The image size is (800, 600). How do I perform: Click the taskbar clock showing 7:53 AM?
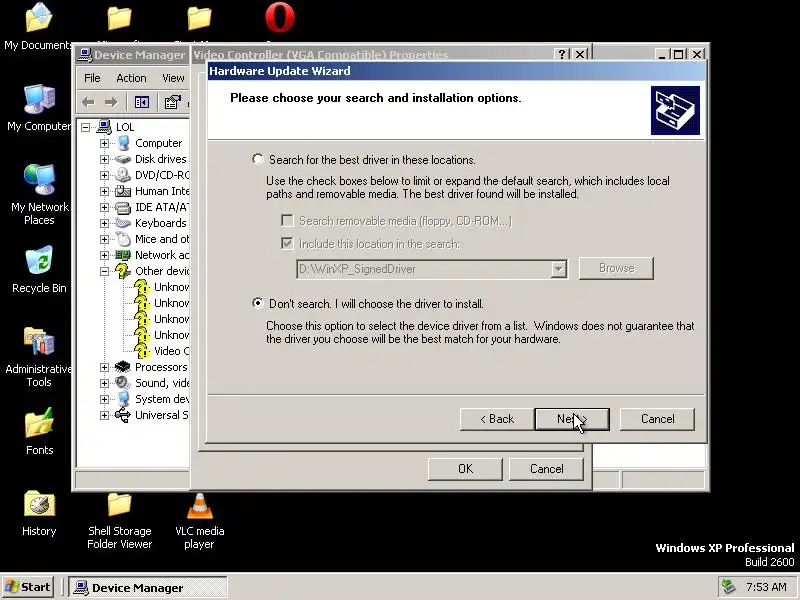(x=766, y=587)
